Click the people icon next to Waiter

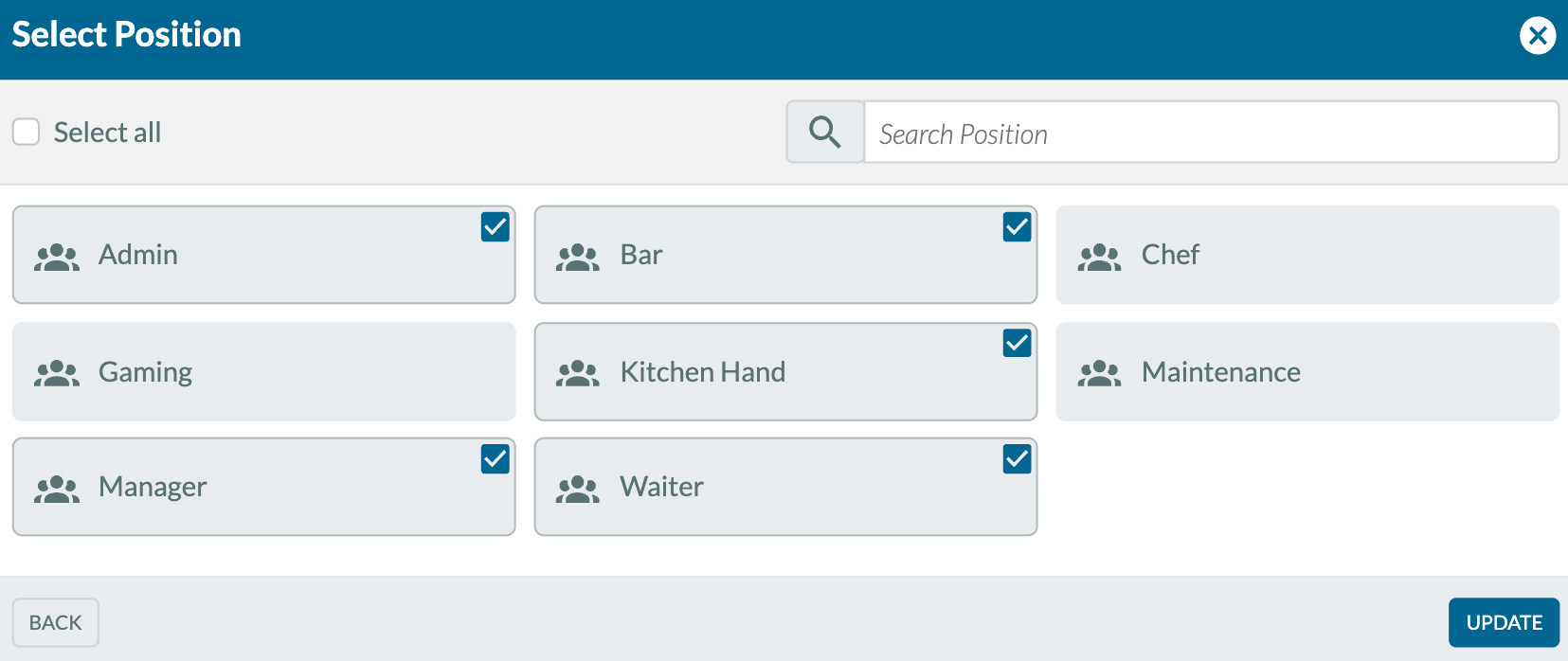[578, 489]
